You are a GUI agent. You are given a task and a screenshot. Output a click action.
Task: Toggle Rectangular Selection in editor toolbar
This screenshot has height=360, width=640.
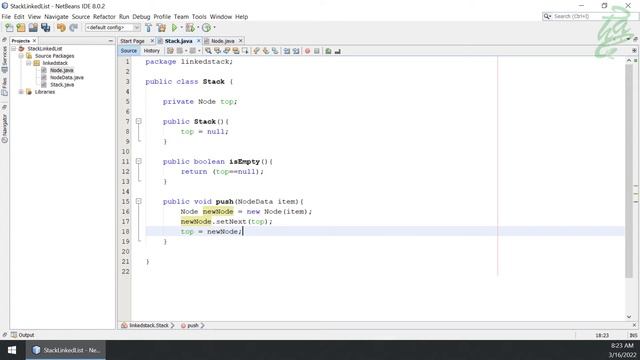245,51
